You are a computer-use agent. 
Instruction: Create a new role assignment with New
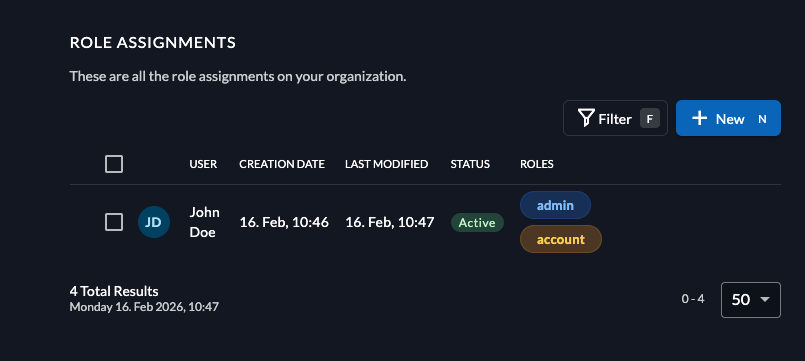[728, 118]
